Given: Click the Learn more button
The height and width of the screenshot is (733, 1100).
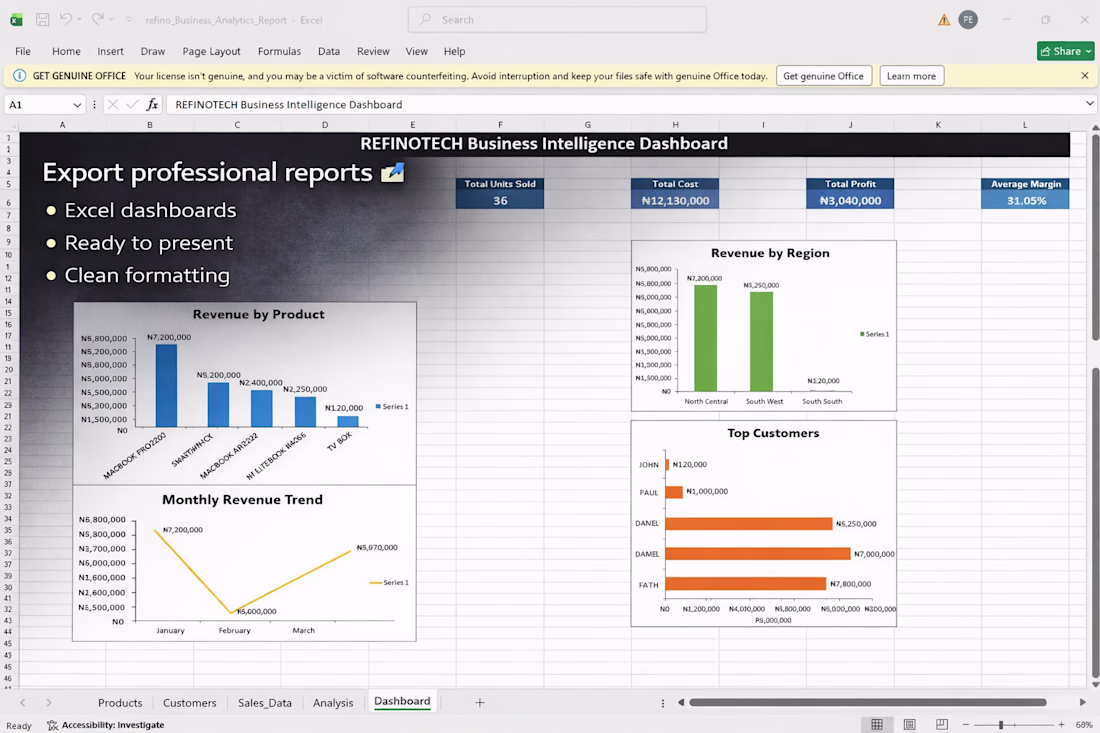Looking at the screenshot, I should click(x=911, y=76).
